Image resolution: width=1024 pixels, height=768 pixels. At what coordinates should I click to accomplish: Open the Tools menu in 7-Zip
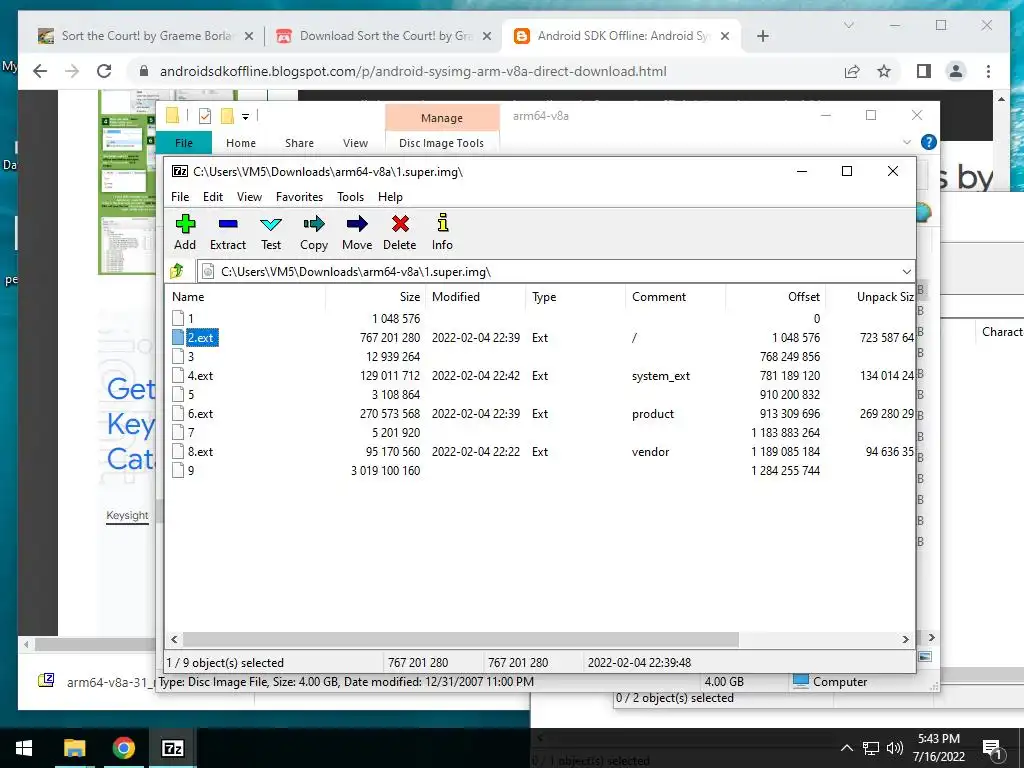click(350, 197)
